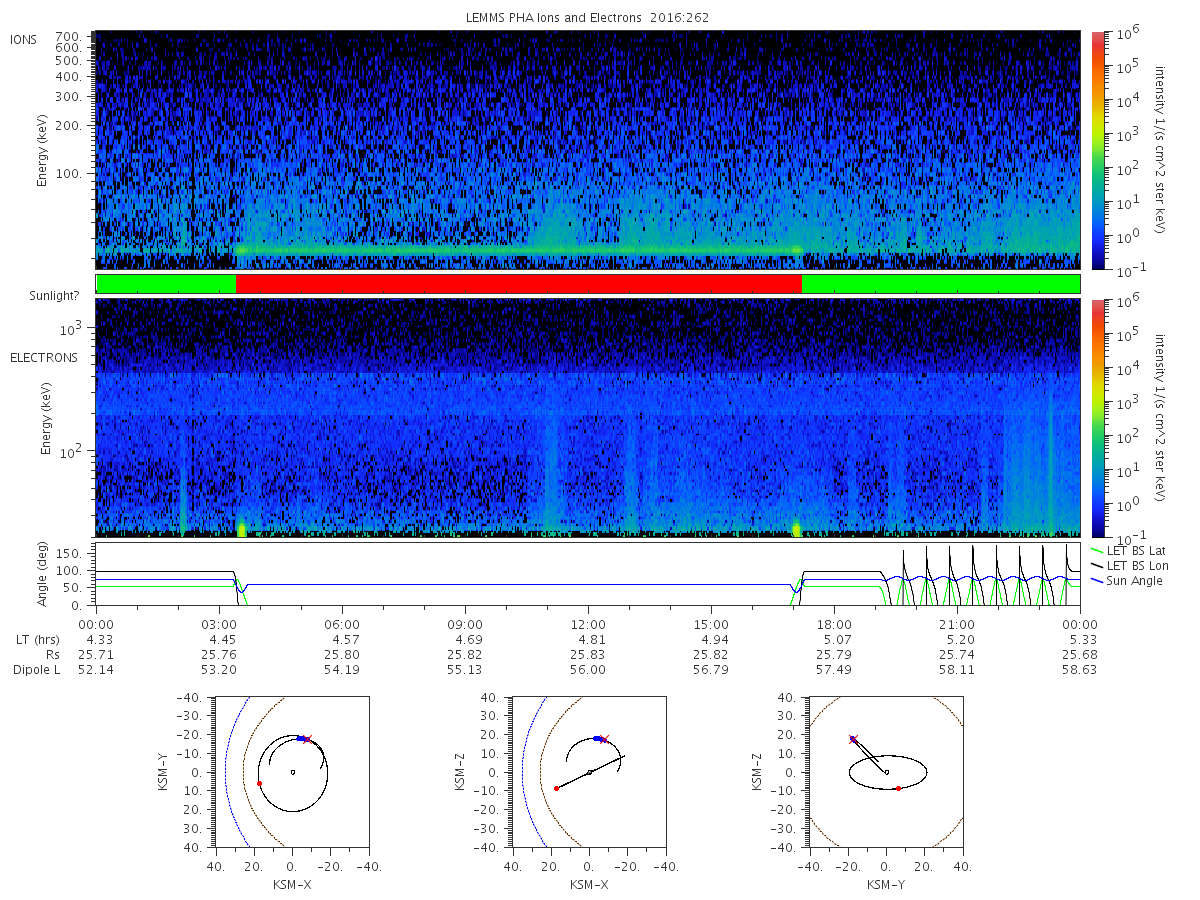Select the Rs value 25.68
This screenshot has width=1200, height=900.
(x=1080, y=654)
